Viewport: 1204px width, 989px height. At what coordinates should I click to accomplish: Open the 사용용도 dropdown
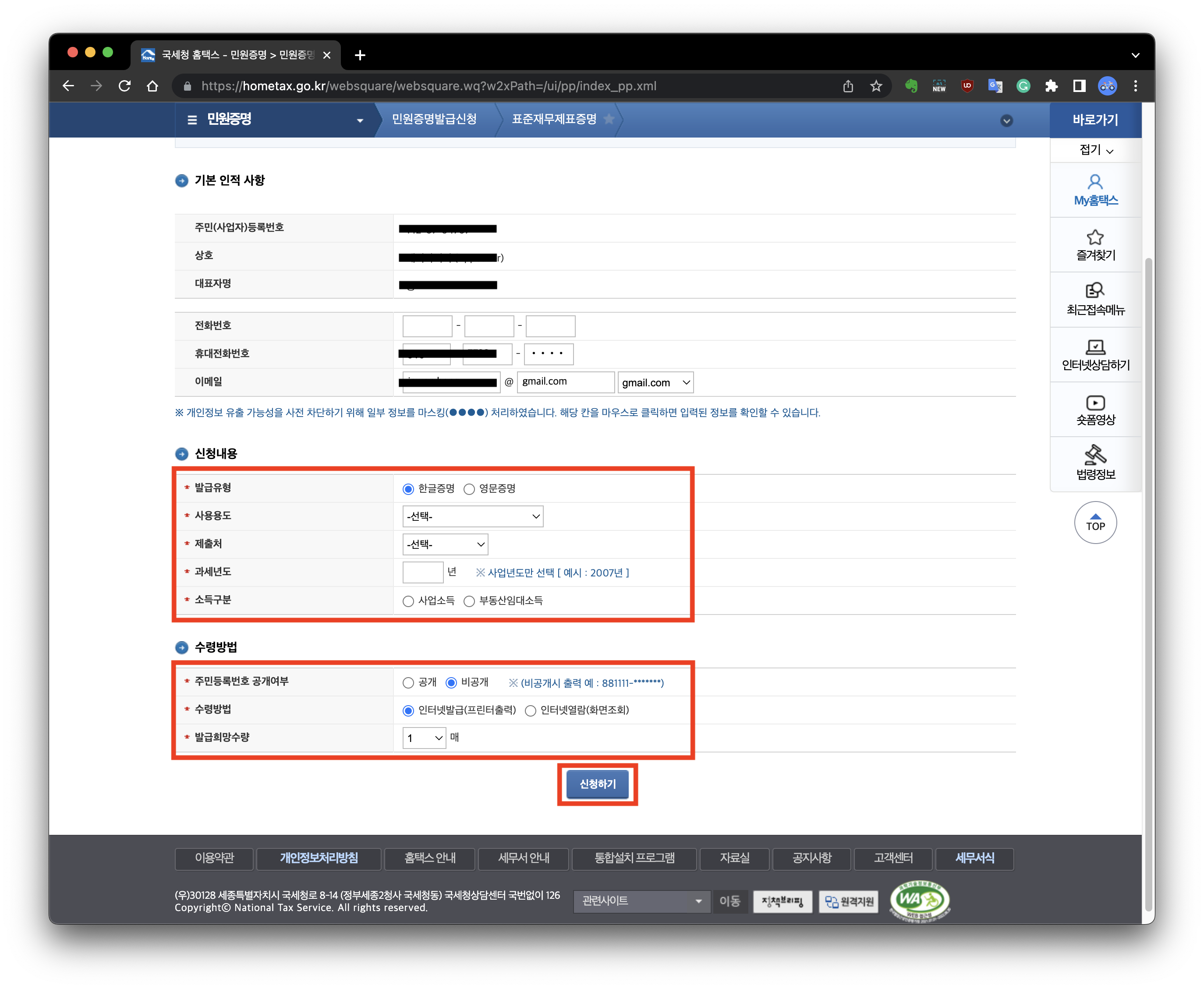click(x=472, y=516)
